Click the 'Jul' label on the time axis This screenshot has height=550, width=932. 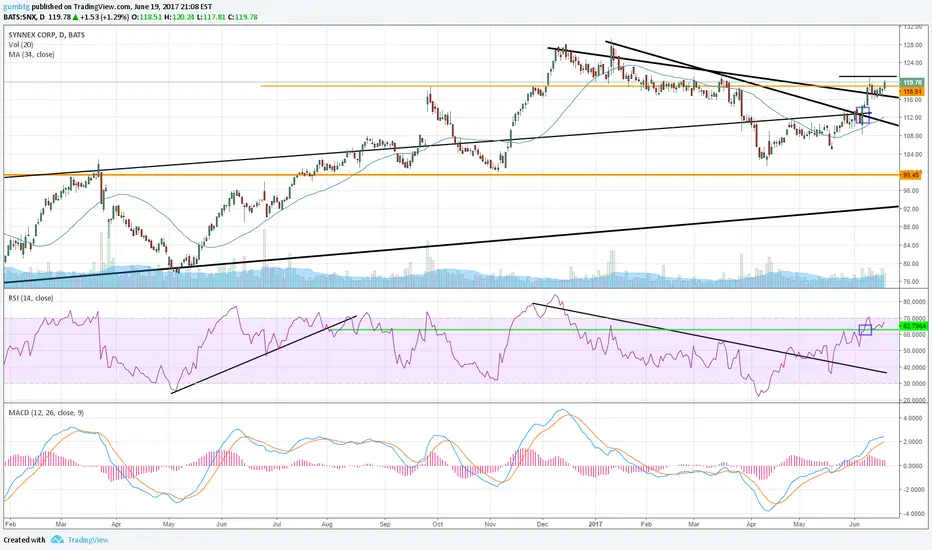click(x=277, y=524)
